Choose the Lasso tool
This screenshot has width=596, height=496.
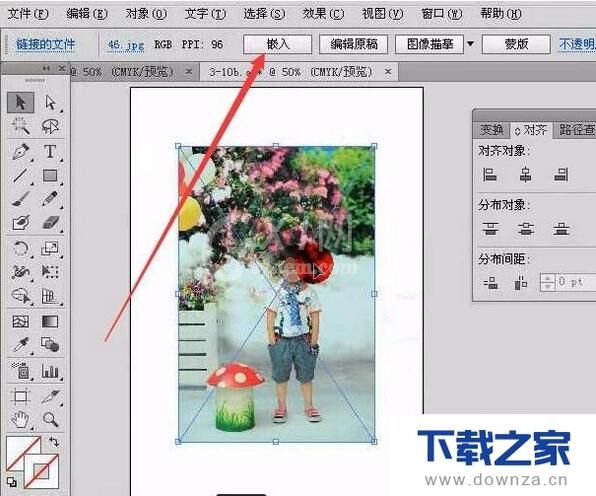point(50,126)
